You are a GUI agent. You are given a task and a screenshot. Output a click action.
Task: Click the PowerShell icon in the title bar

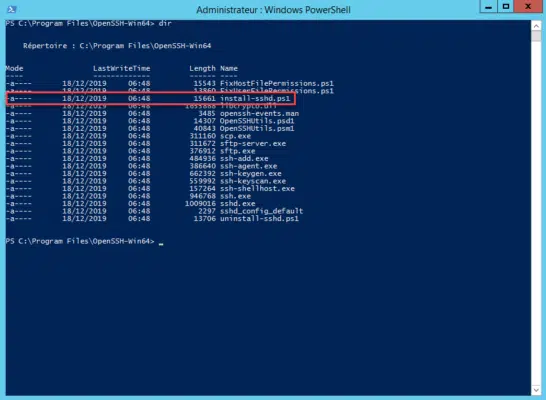[x=11, y=9]
